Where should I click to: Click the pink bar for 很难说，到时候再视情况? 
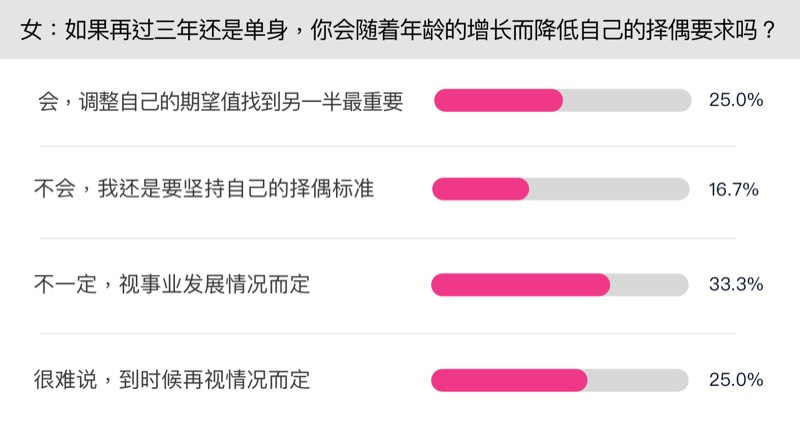[509, 381]
